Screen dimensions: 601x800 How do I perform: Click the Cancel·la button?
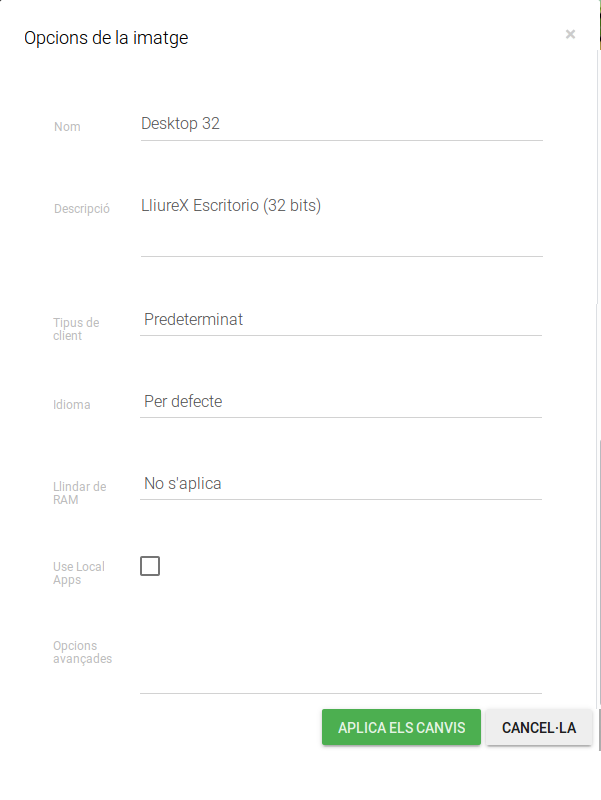tap(539, 728)
